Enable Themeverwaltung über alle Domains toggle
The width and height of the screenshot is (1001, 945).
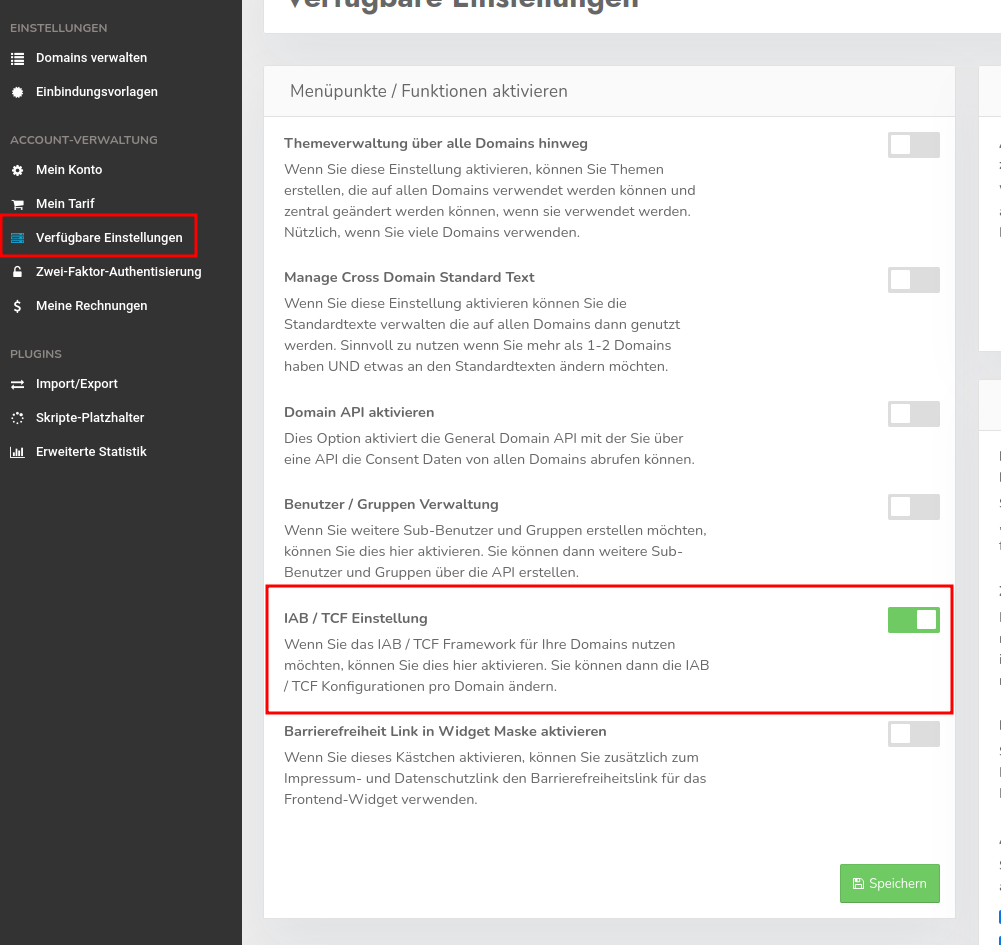point(913,145)
